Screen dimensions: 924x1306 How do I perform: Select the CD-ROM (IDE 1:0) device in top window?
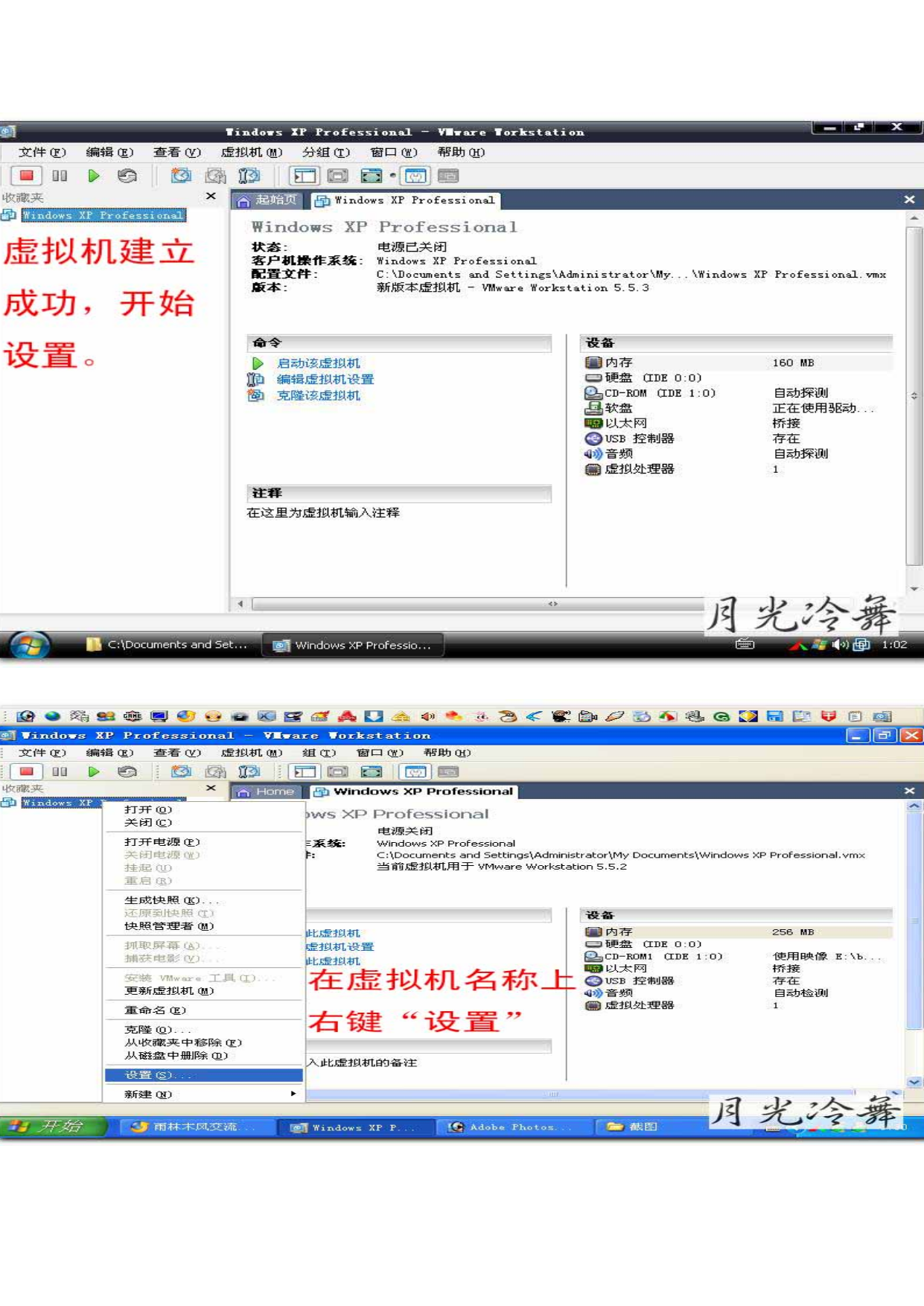coord(737,392)
